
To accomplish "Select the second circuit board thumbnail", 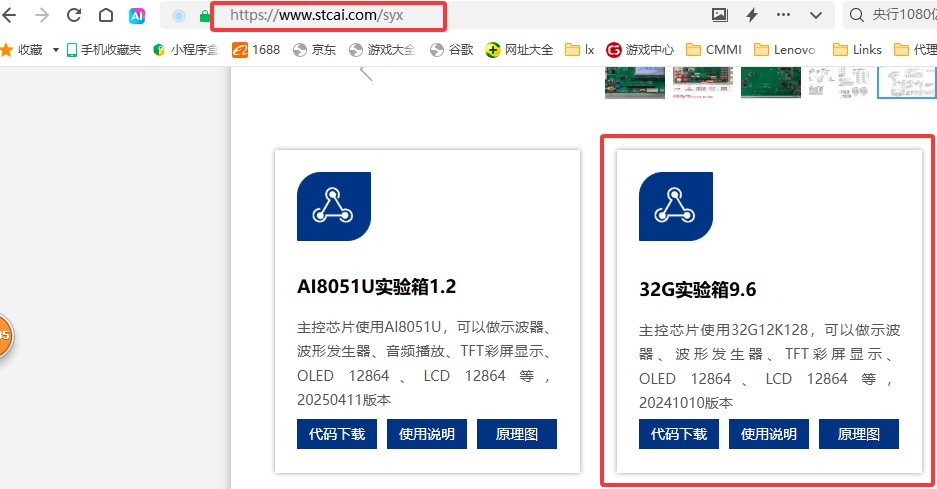I will click(x=703, y=82).
